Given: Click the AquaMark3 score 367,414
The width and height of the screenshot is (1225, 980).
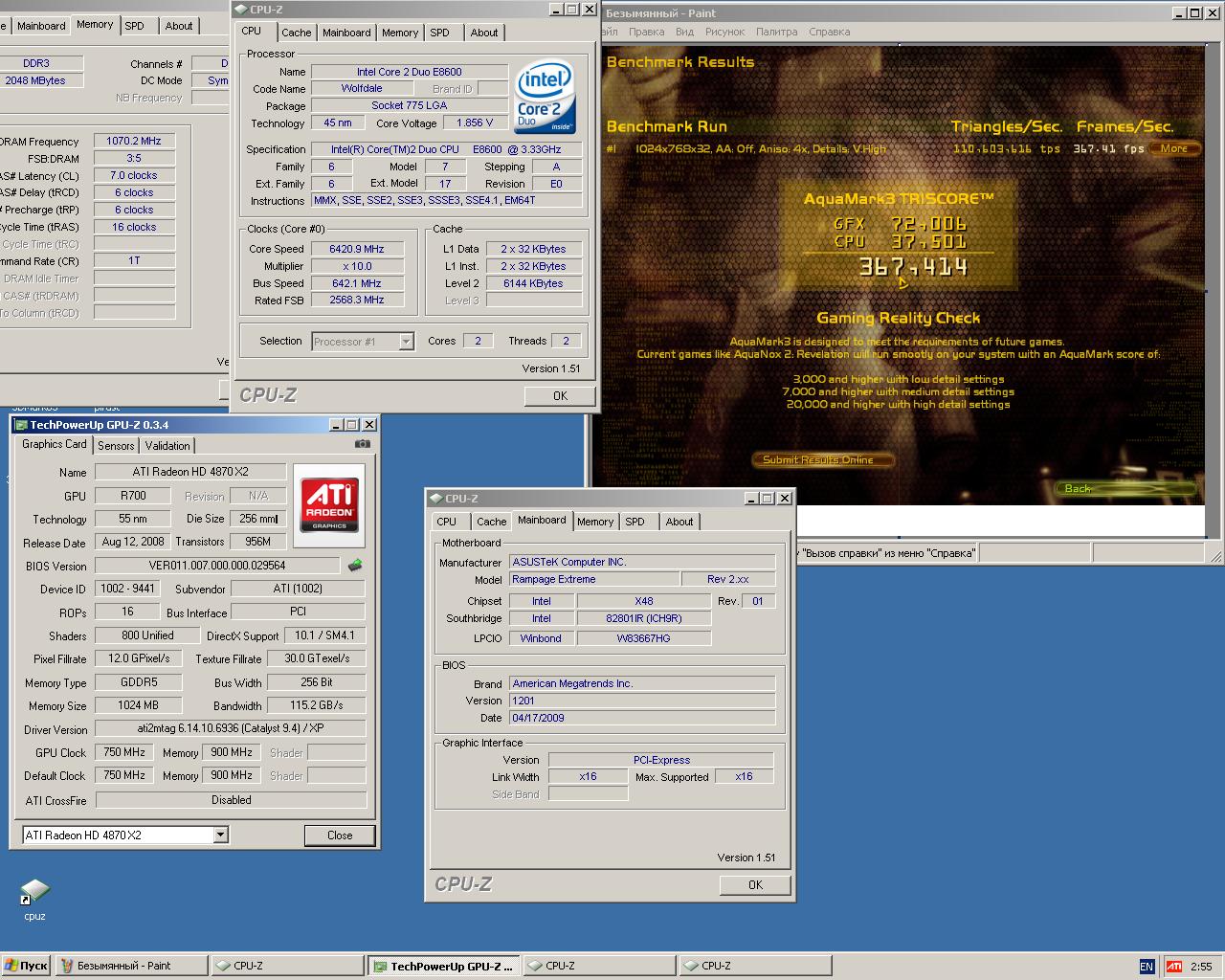Looking at the screenshot, I should [913, 267].
